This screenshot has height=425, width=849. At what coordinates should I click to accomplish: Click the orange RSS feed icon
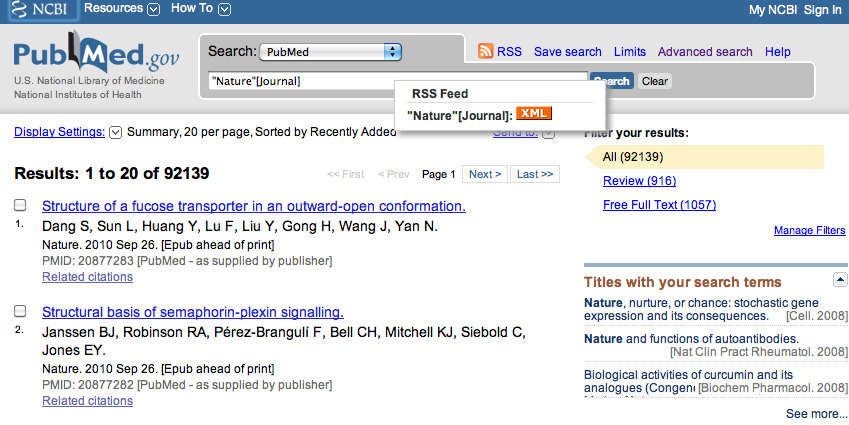click(485, 51)
